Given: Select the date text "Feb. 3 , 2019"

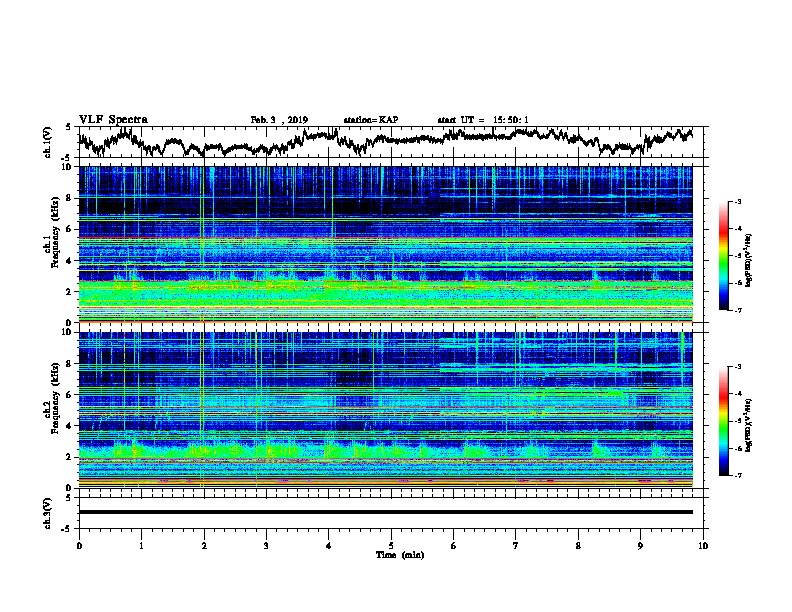Looking at the screenshot, I should [279, 120].
